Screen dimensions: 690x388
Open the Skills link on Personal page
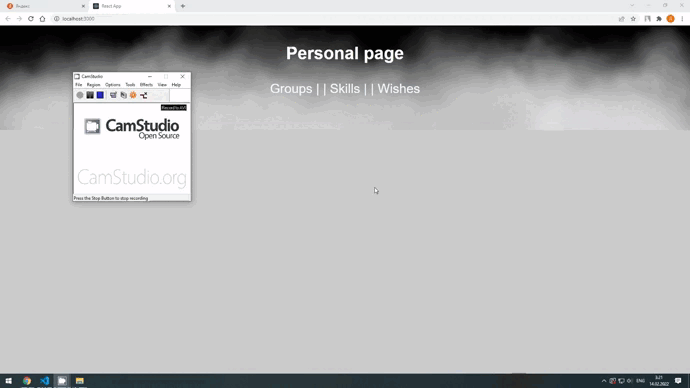(345, 89)
